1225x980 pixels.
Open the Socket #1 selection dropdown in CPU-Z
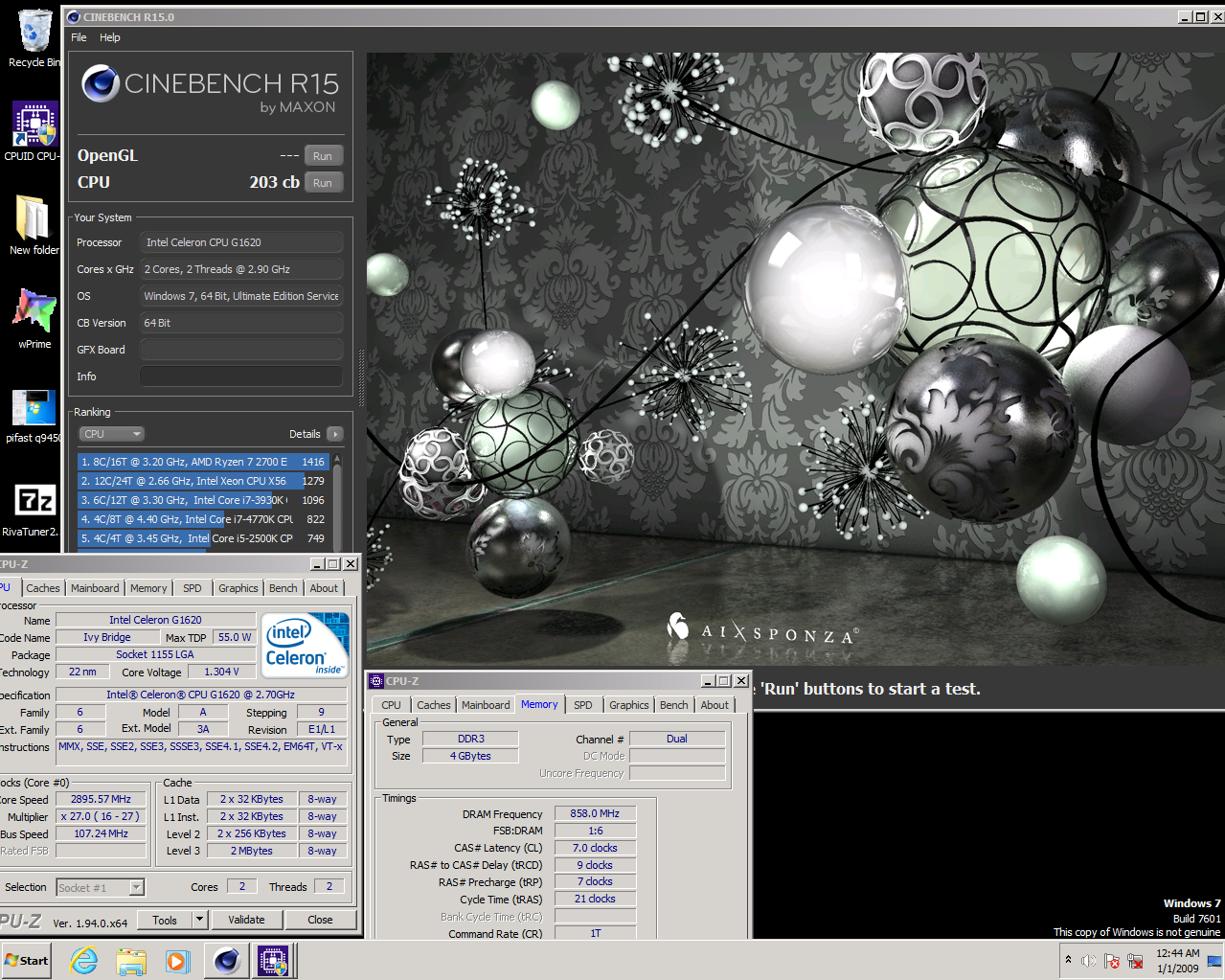click(137, 887)
